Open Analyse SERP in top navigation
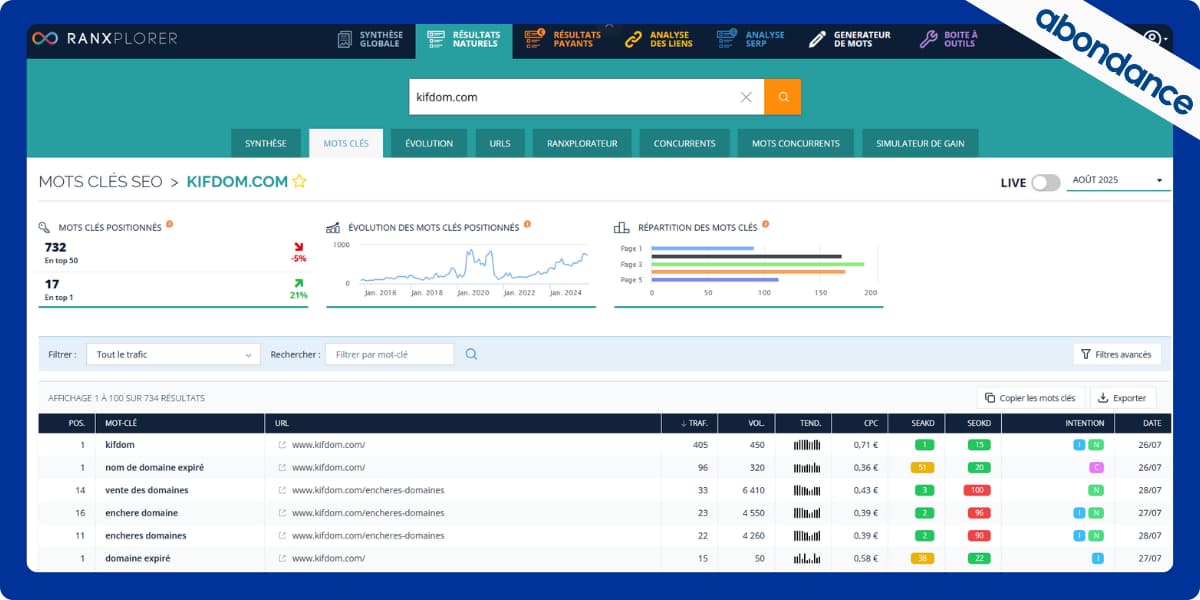 tap(751, 39)
